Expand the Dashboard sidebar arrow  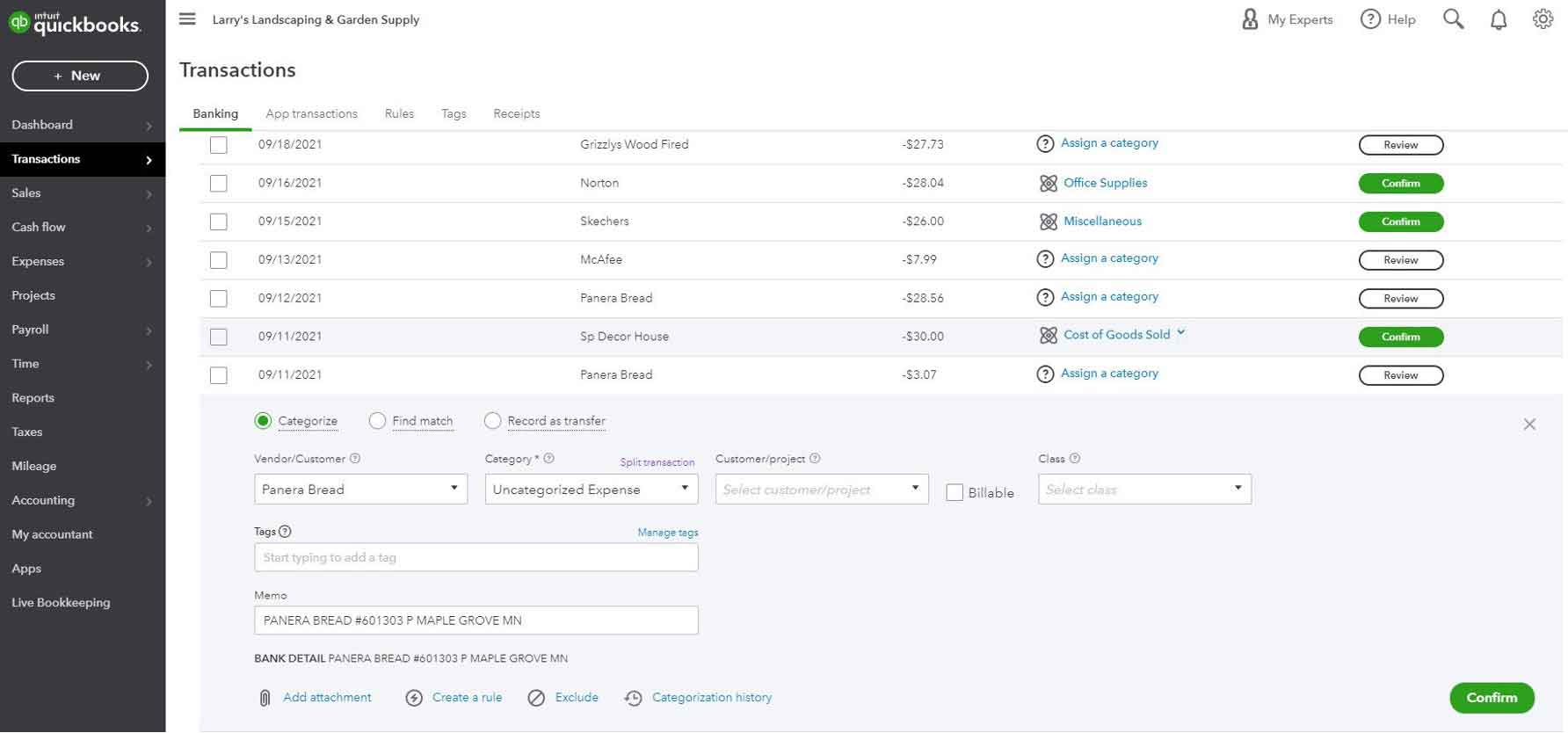click(149, 126)
